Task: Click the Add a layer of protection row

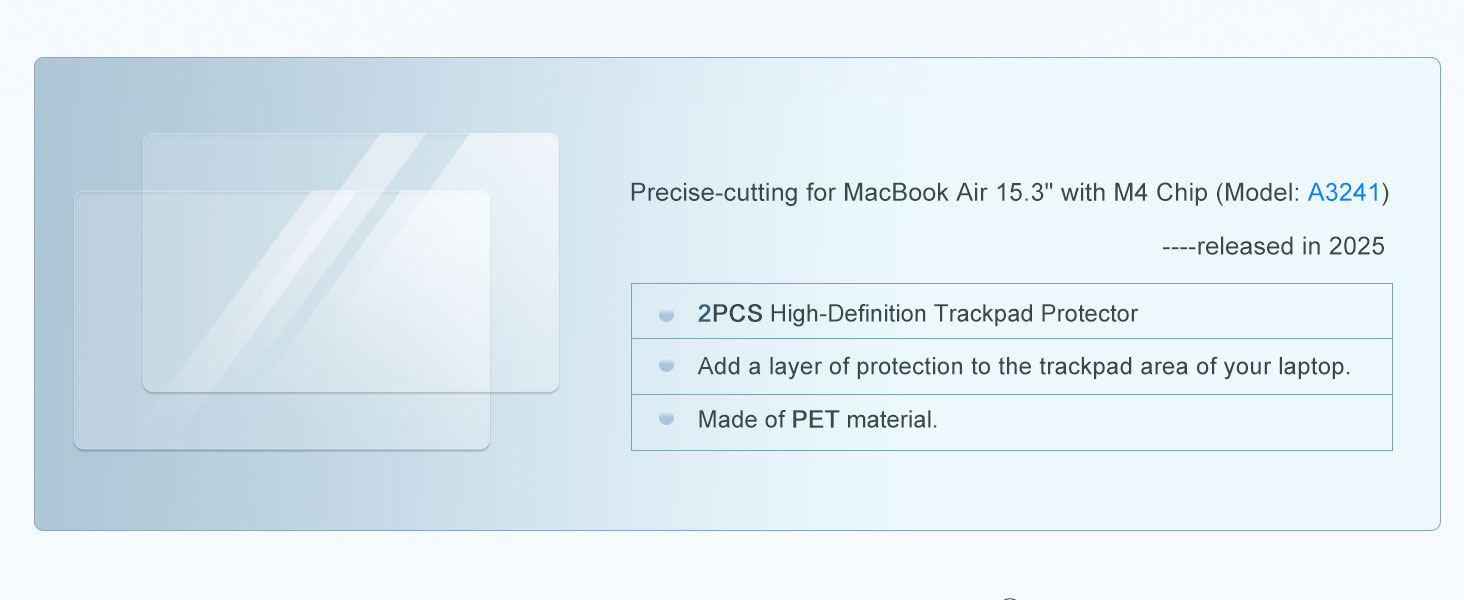Action: [1011, 367]
